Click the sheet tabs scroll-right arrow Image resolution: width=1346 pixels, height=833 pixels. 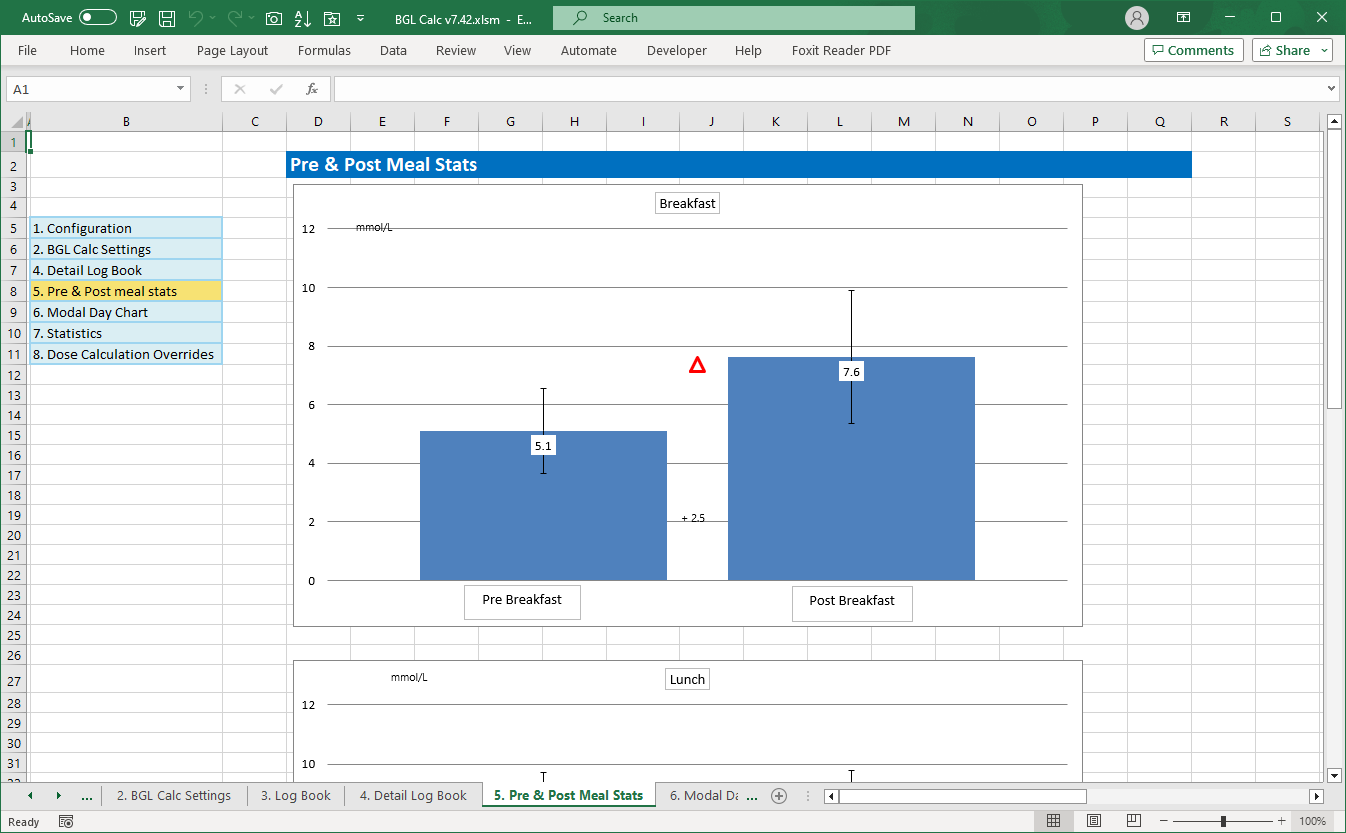(58, 796)
